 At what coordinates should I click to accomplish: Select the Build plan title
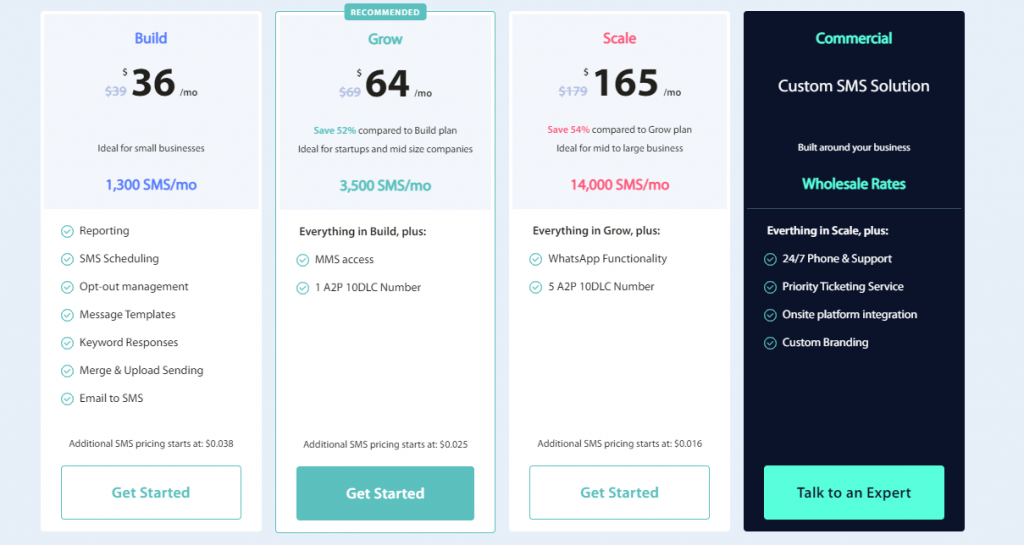151,39
